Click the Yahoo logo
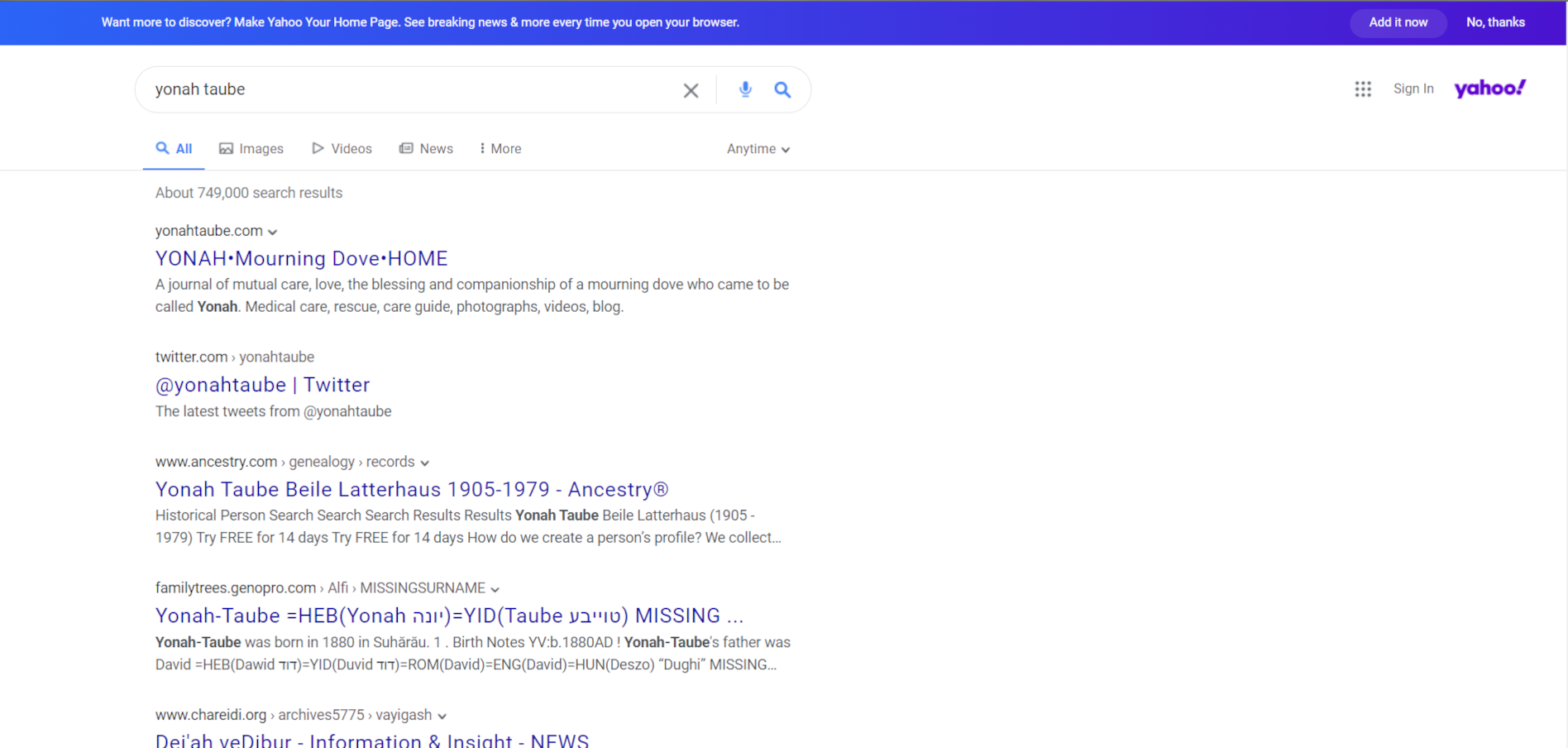Screen dimensions: 1568x748 pos(1489,89)
